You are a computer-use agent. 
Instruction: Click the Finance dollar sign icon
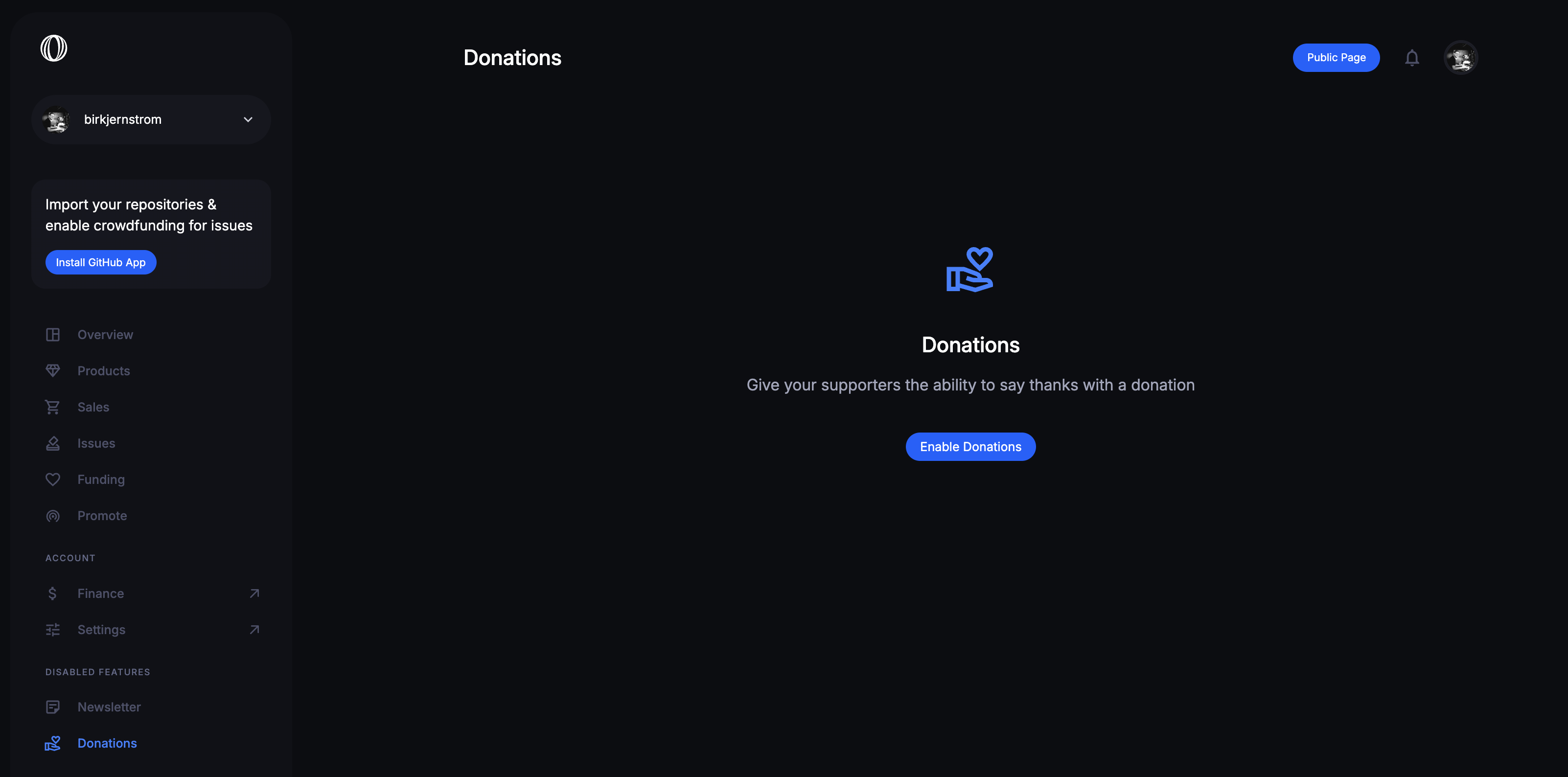tap(53, 592)
